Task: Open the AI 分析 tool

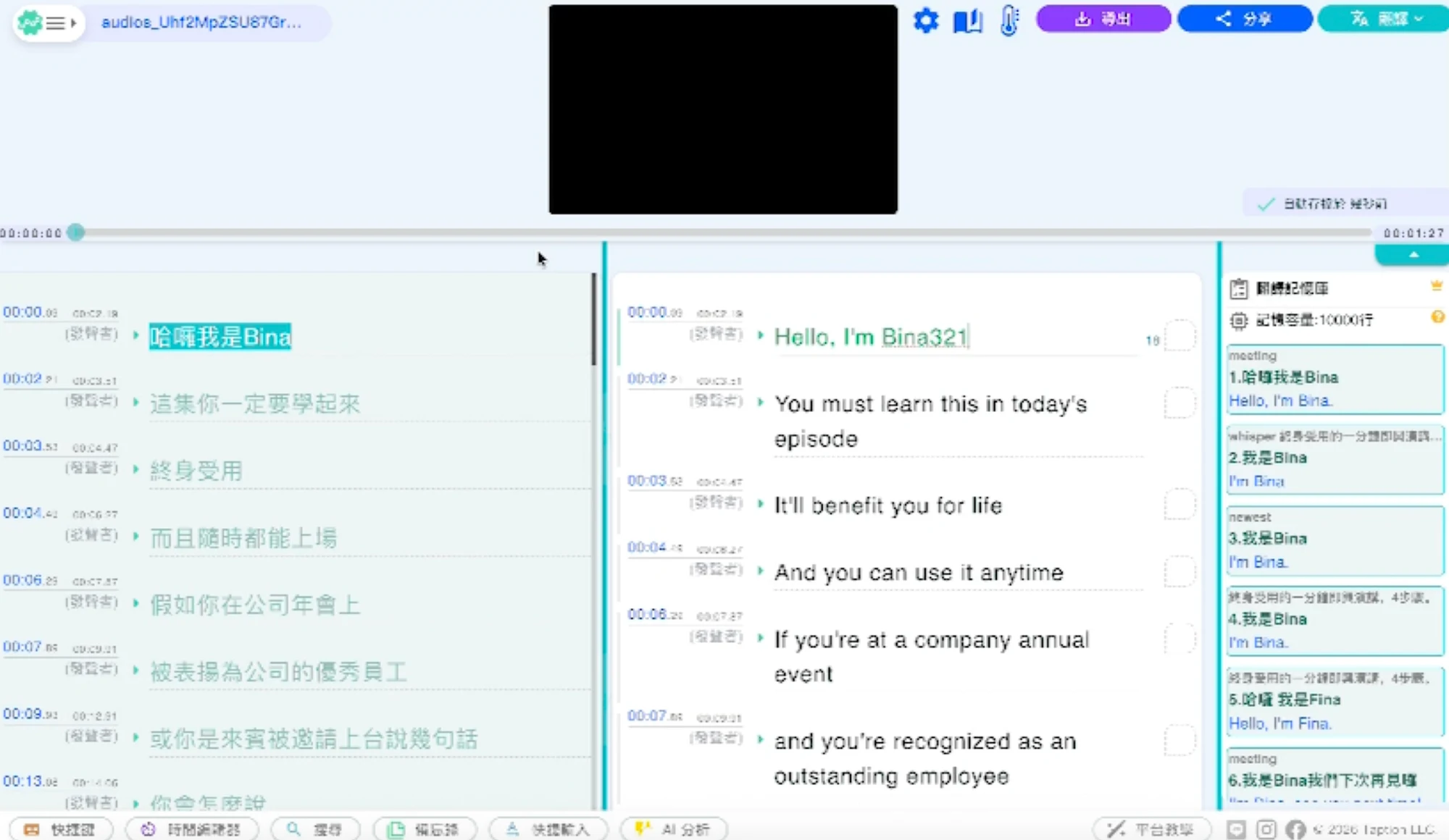Action: pyautogui.click(x=674, y=829)
